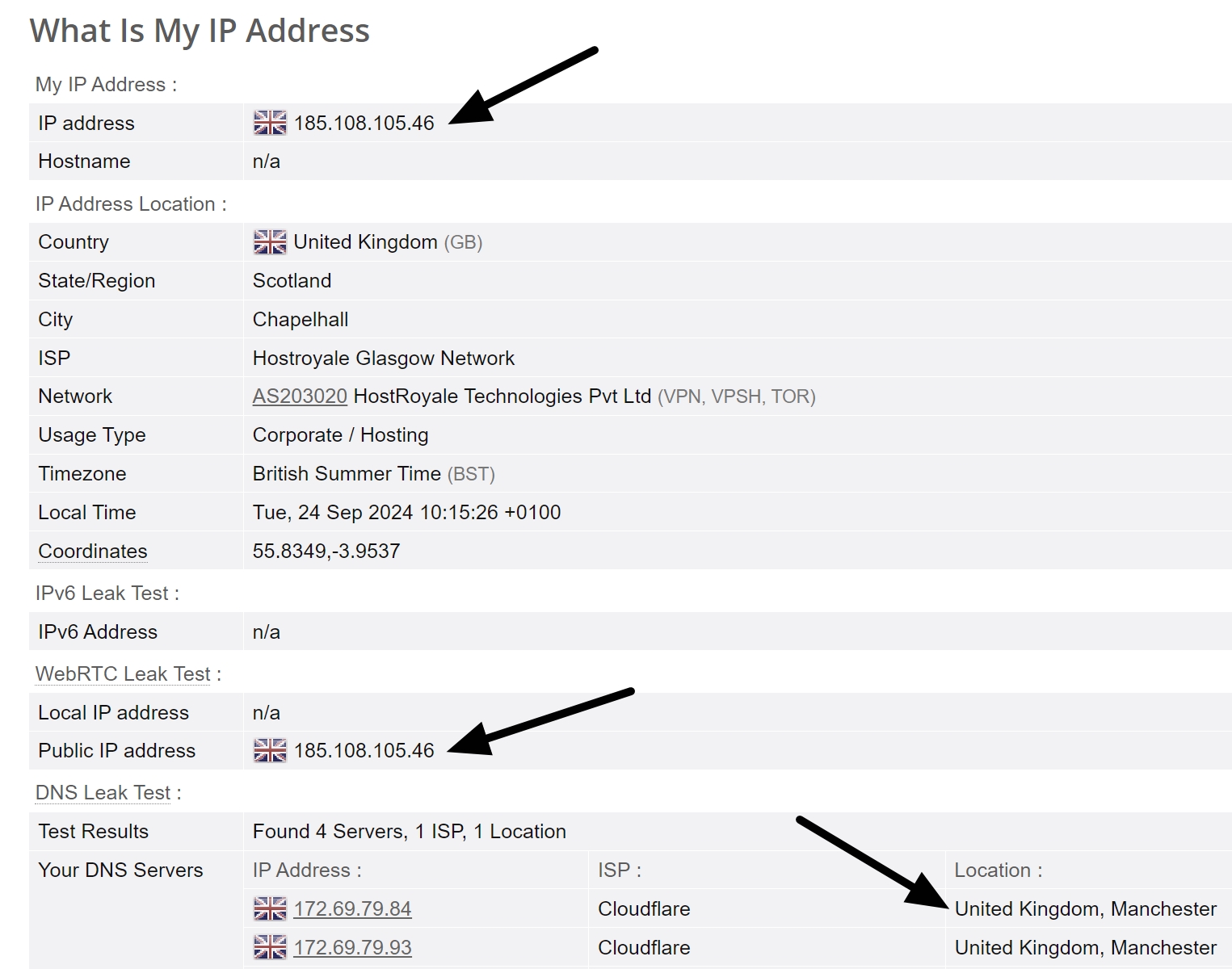This screenshot has width=1232, height=969.
Task: Click the City value Chapelhall
Action: point(300,319)
